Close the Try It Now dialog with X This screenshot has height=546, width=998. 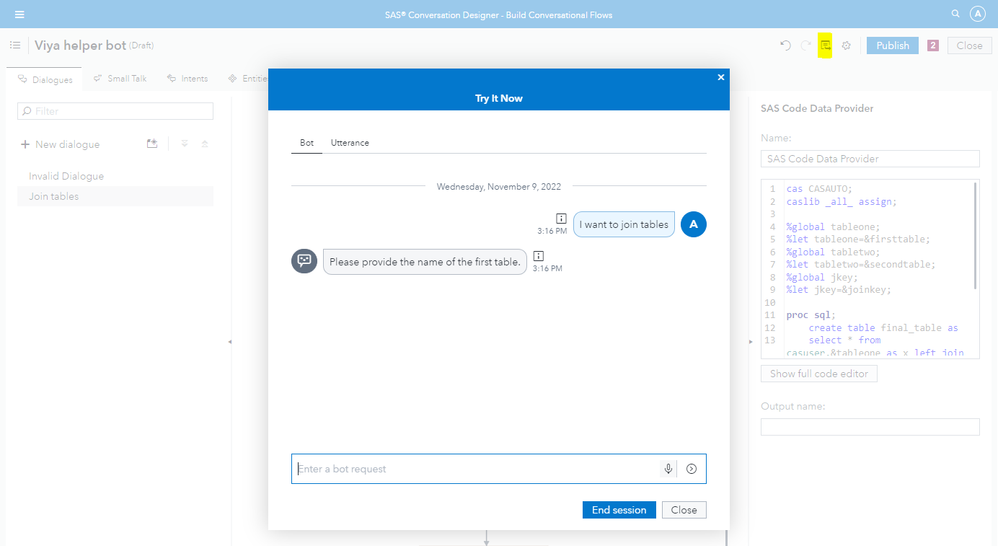point(720,77)
